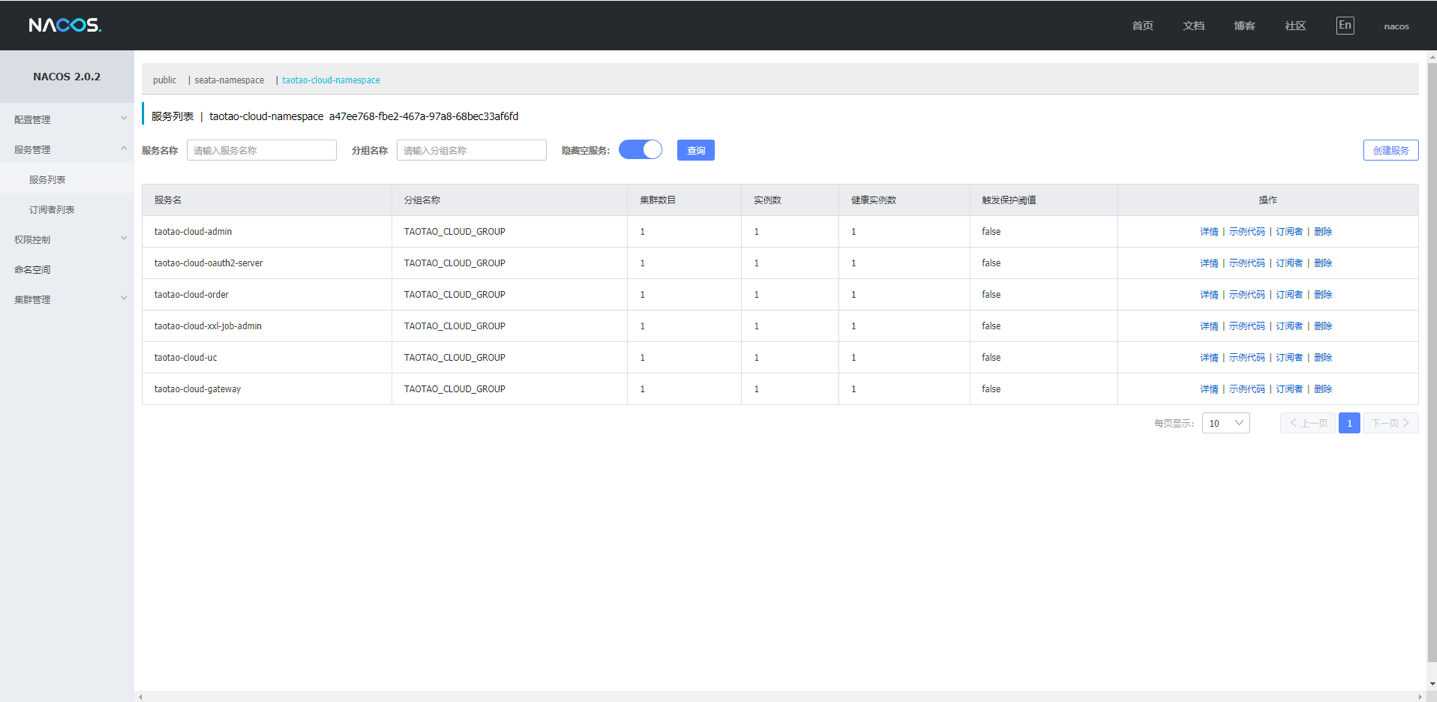The width and height of the screenshot is (1437, 702).
Task: Select page 1 in pagination
Action: tap(1349, 423)
